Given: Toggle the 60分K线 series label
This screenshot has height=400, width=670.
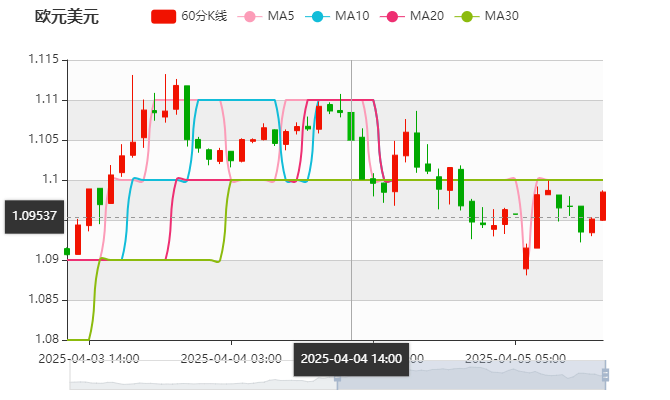Looking at the screenshot, I should tap(204, 17).
